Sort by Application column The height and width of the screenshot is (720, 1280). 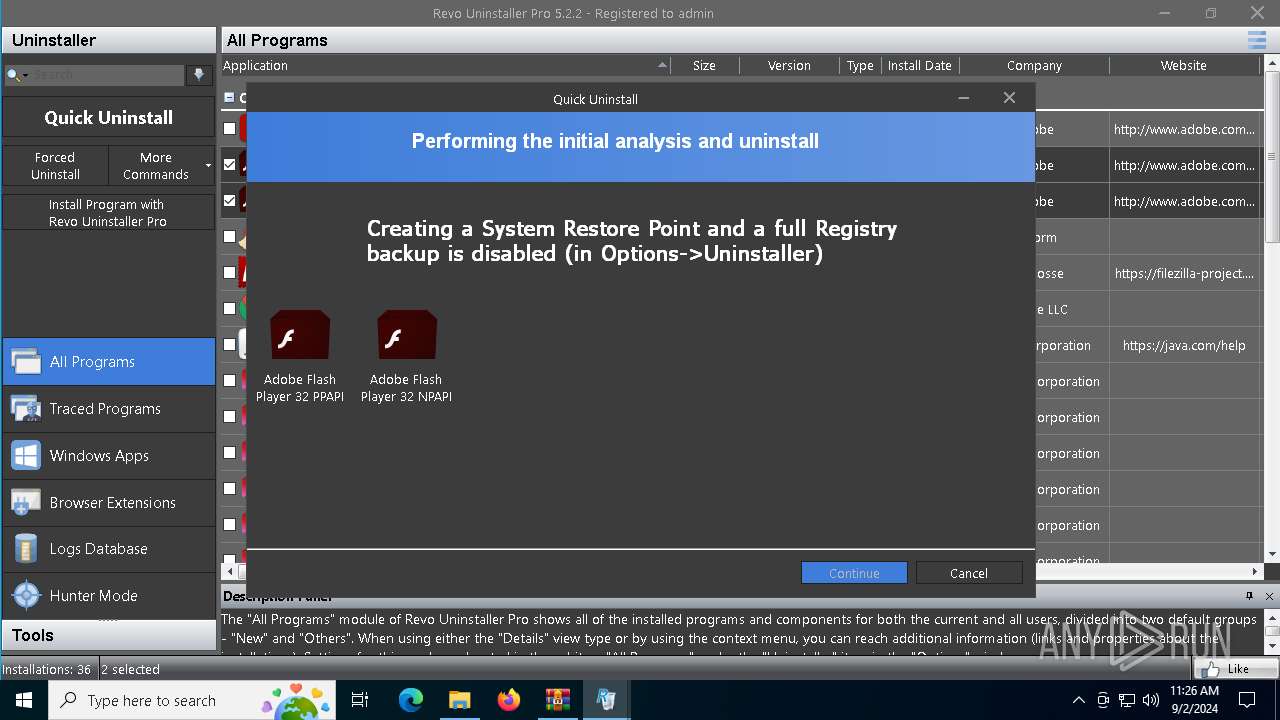[445, 65]
